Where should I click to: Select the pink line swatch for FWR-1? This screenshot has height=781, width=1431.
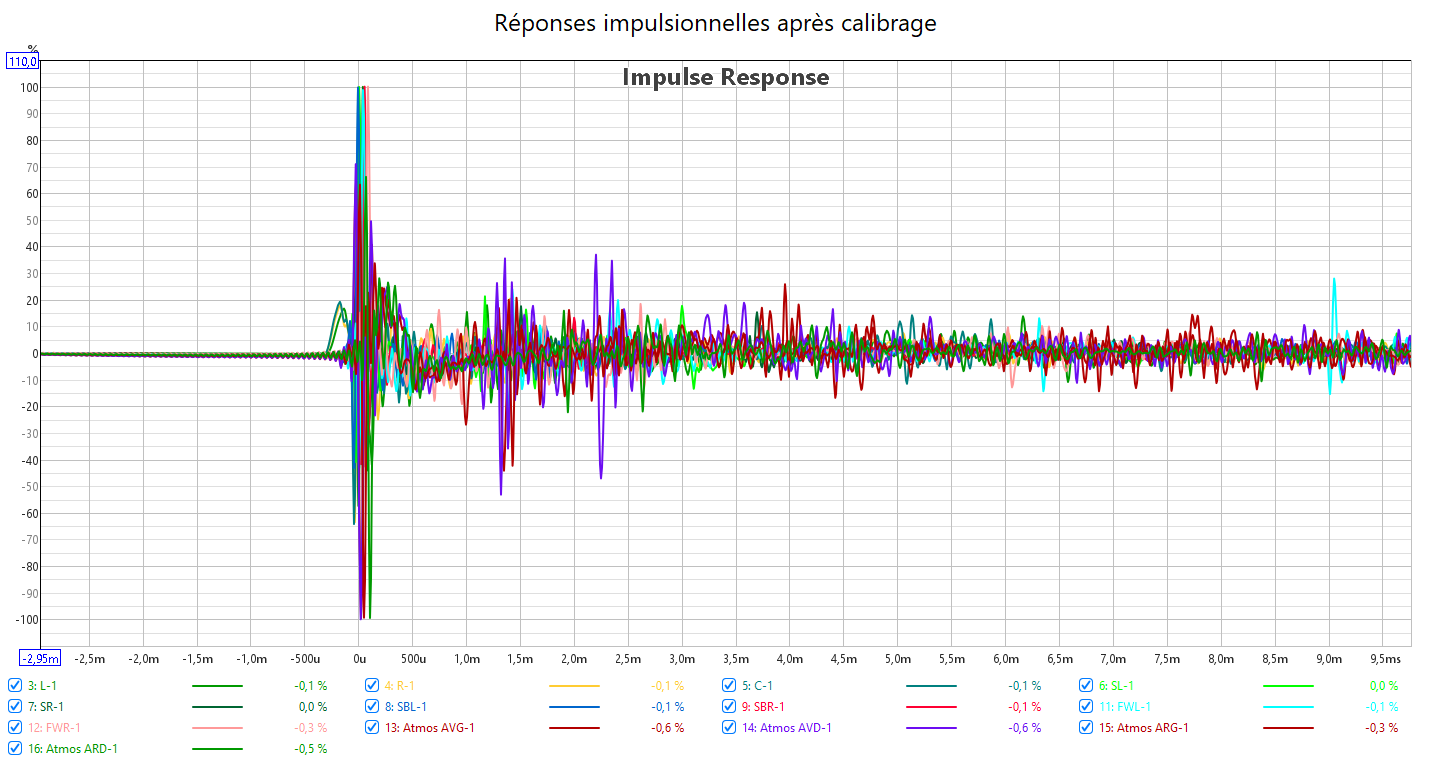(x=216, y=728)
